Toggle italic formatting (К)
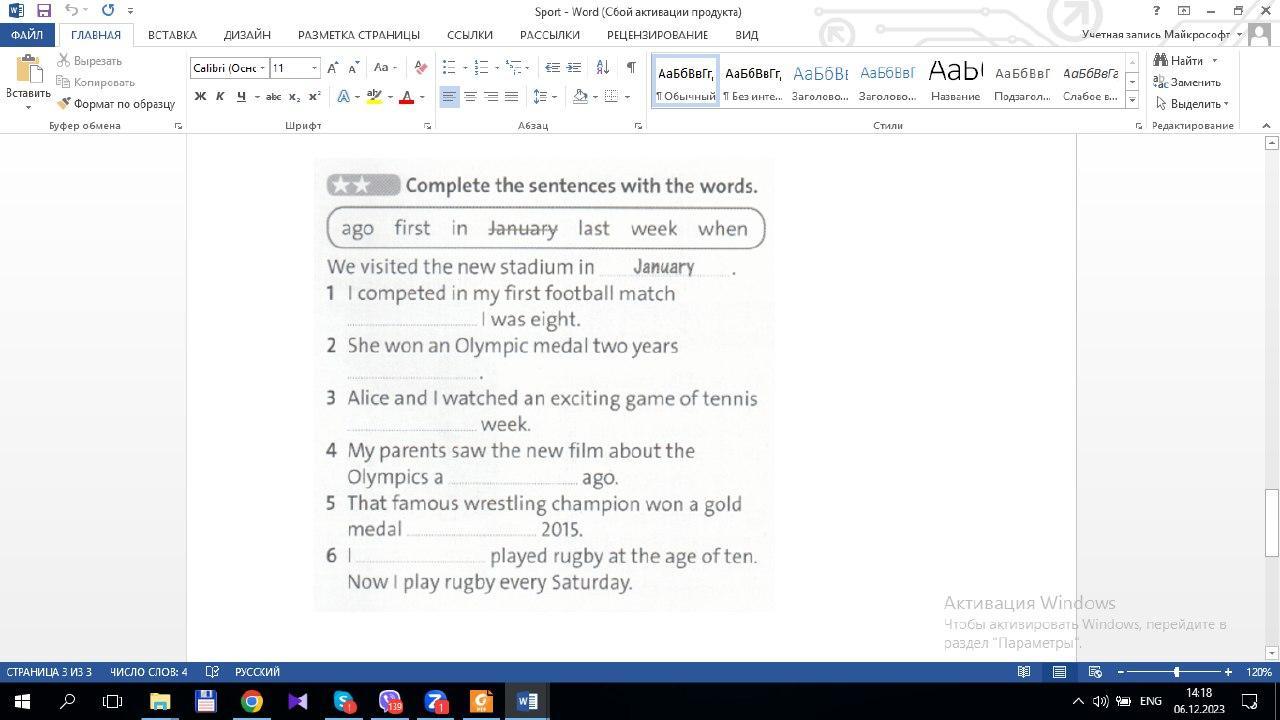The height and width of the screenshot is (720, 1280). (220, 97)
